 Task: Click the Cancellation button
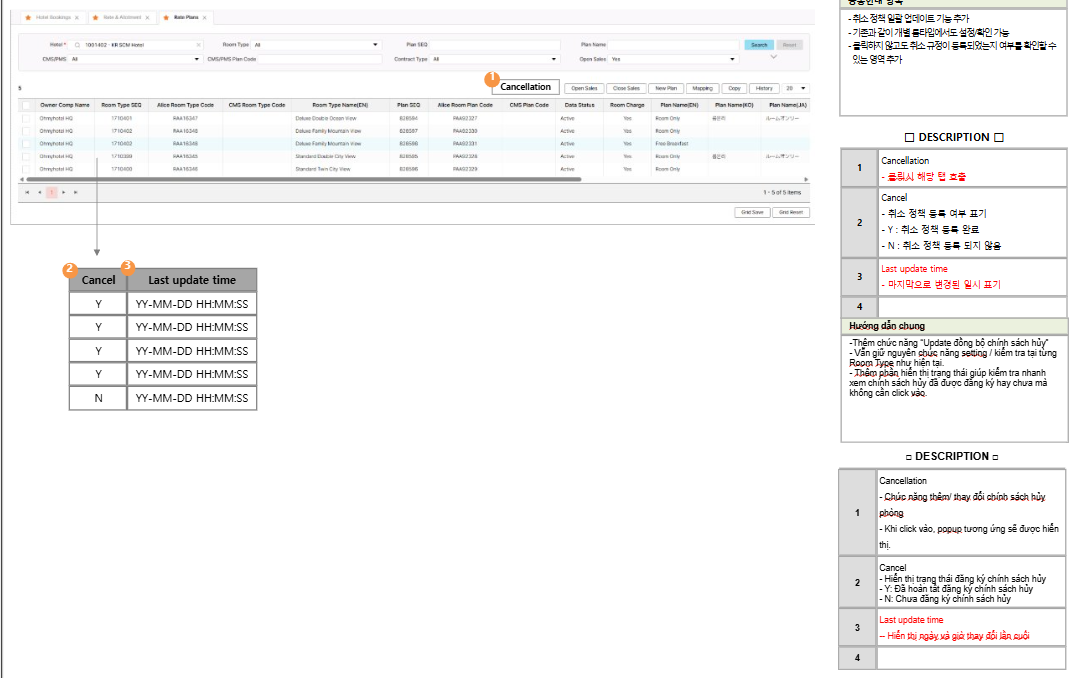tap(525, 87)
